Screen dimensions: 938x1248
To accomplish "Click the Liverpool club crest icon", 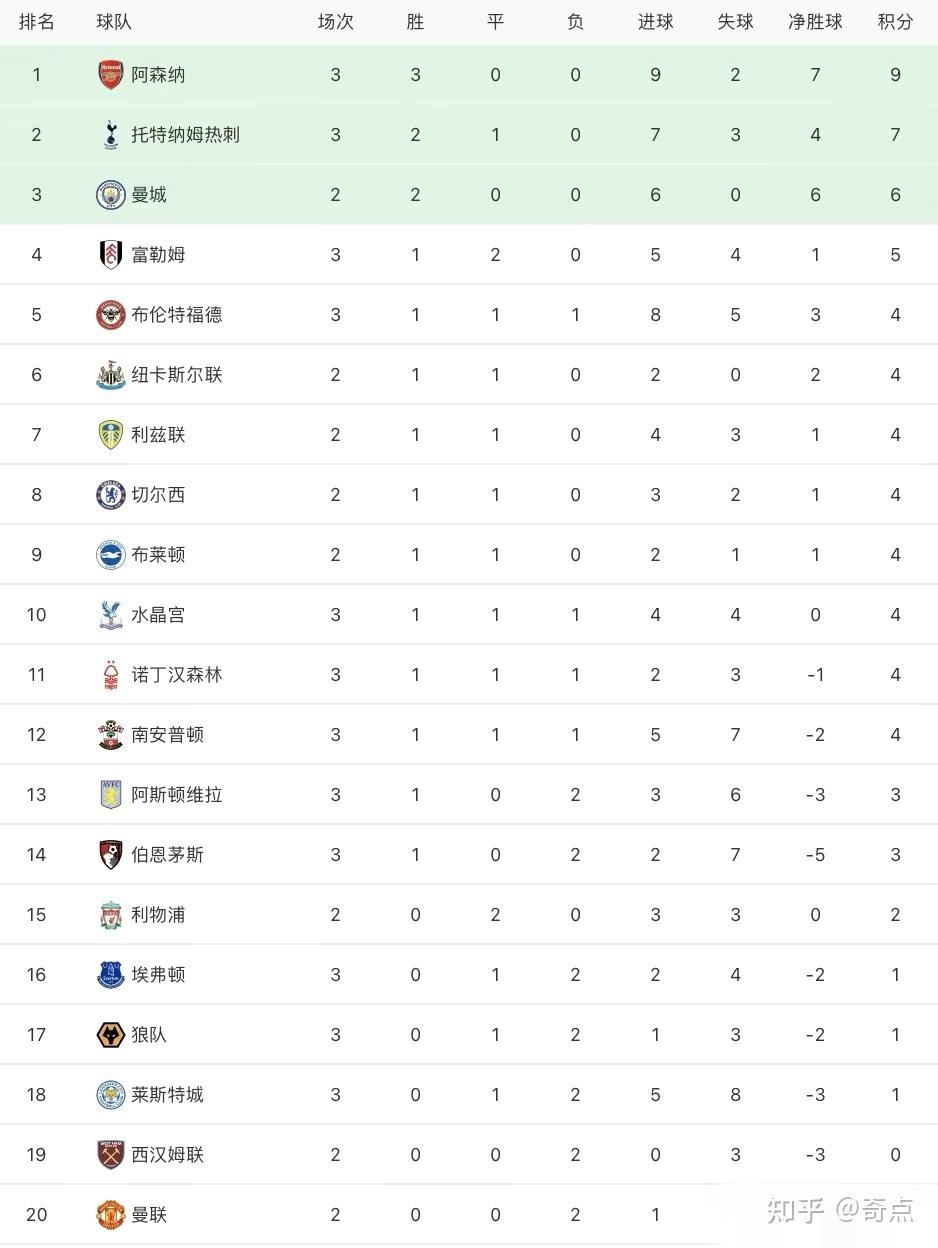I will [110, 915].
